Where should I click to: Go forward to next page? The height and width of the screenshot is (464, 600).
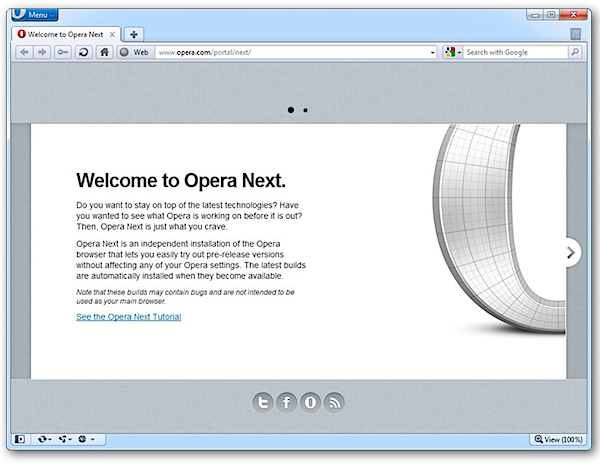coord(42,52)
